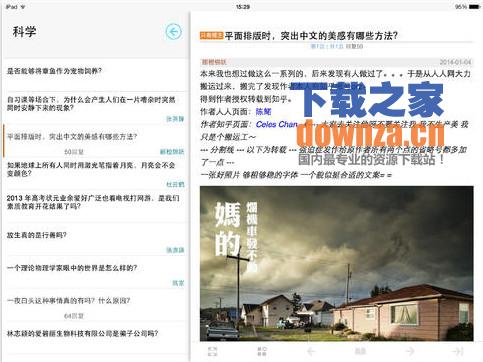Viewport: 483px width, 362px height.
Task: Tap the reply text button in bottom toolbar
Action: [360, 351]
